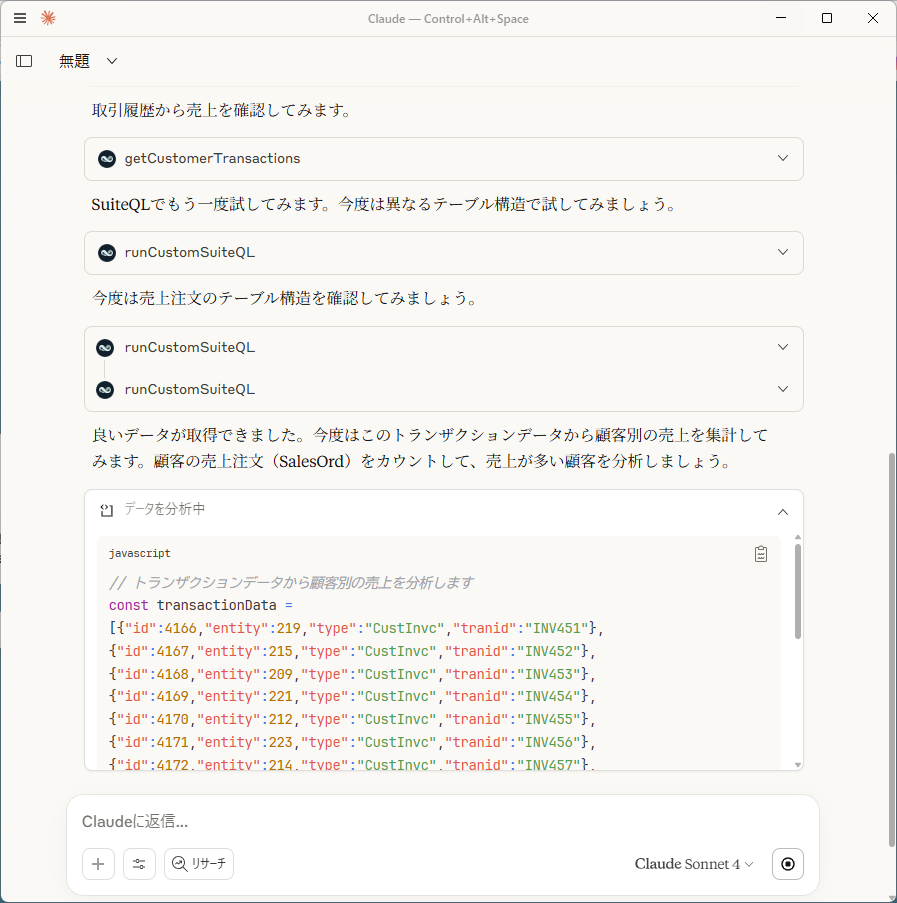Click the main conversation scrollbar
This screenshot has width=897, height=903.
pos(892,650)
